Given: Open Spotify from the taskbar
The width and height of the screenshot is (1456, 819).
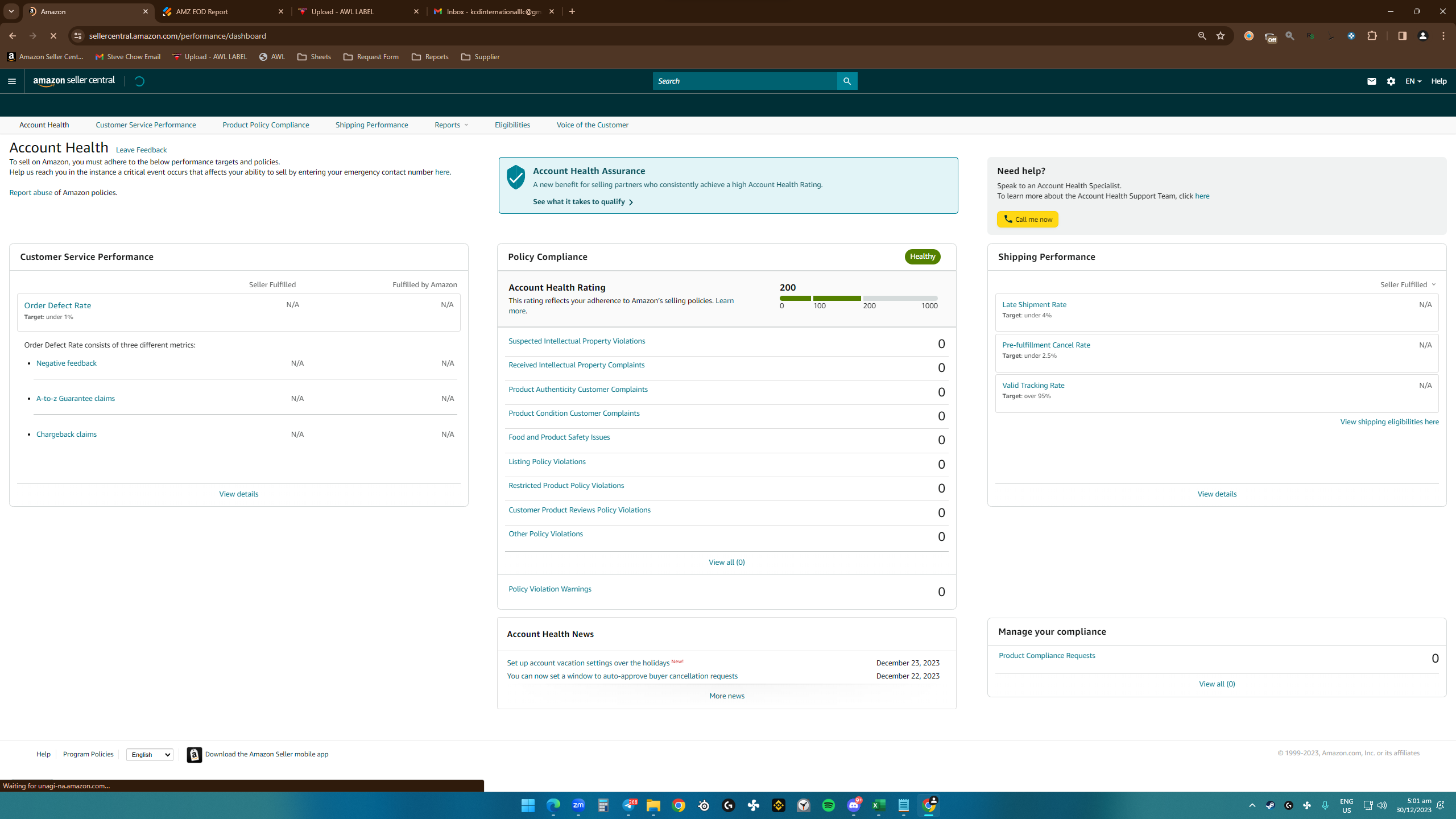Looking at the screenshot, I should (x=829, y=805).
